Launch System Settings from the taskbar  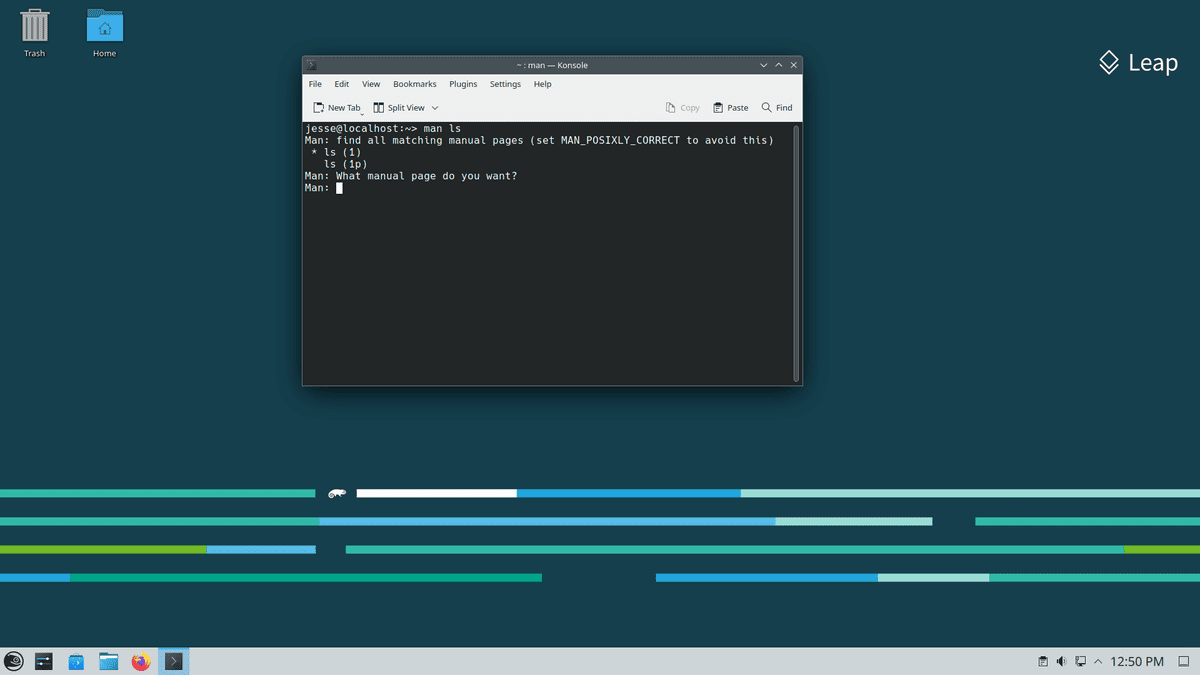(43, 661)
